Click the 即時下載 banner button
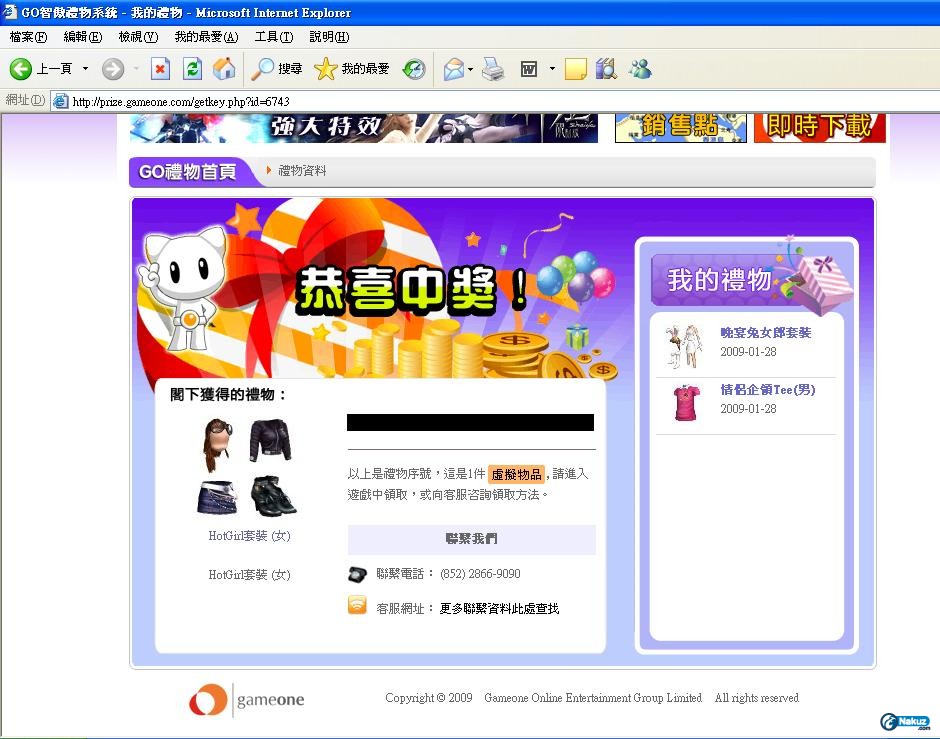The image size is (940, 739). [x=820, y=128]
